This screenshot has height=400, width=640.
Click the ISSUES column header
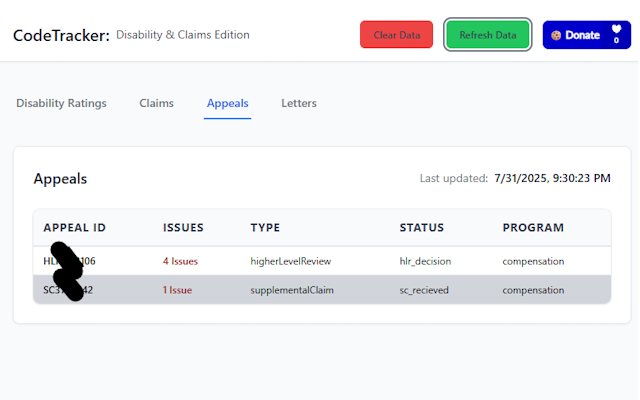[183, 228]
